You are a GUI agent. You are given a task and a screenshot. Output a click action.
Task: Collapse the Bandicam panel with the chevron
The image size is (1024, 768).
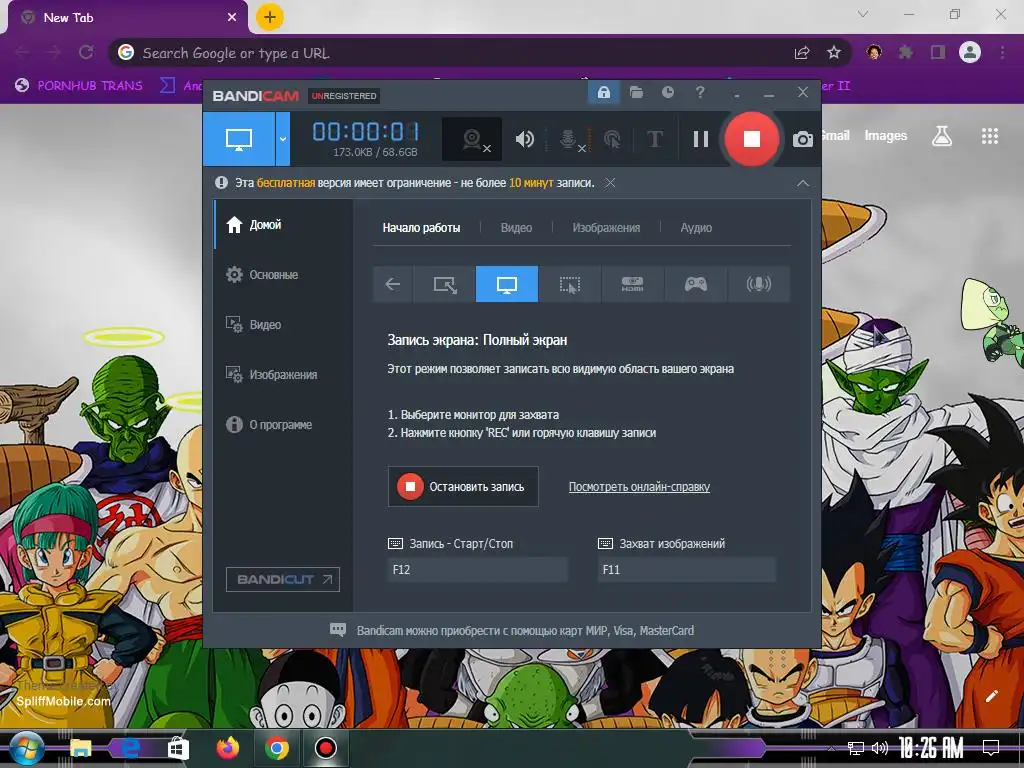[x=803, y=184]
